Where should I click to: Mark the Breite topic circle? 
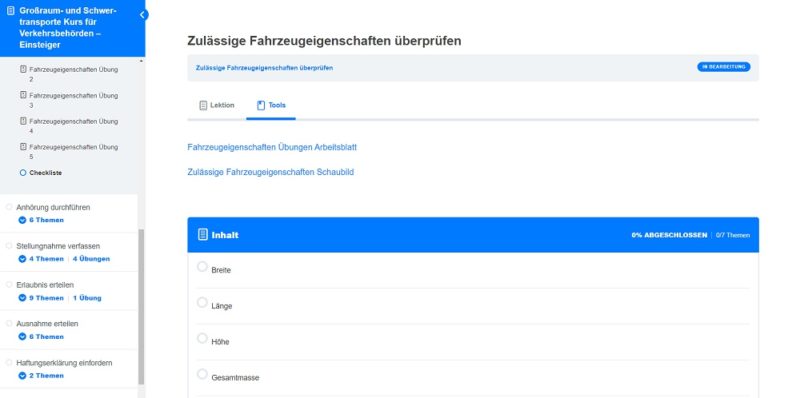click(202, 266)
